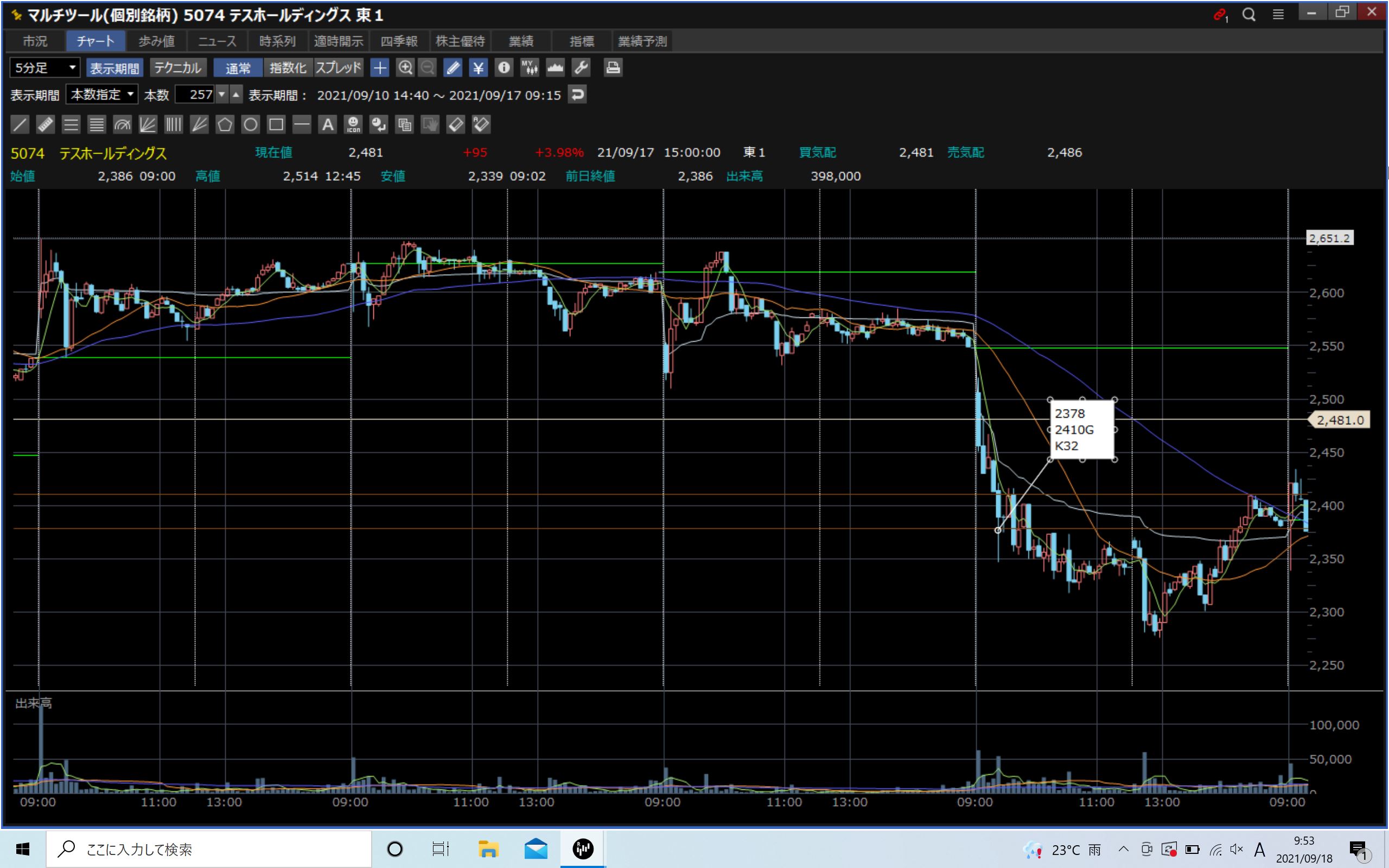Screen dimensions: 1389x868
Task: Click the zoom in magnifier icon
Action: (405, 68)
